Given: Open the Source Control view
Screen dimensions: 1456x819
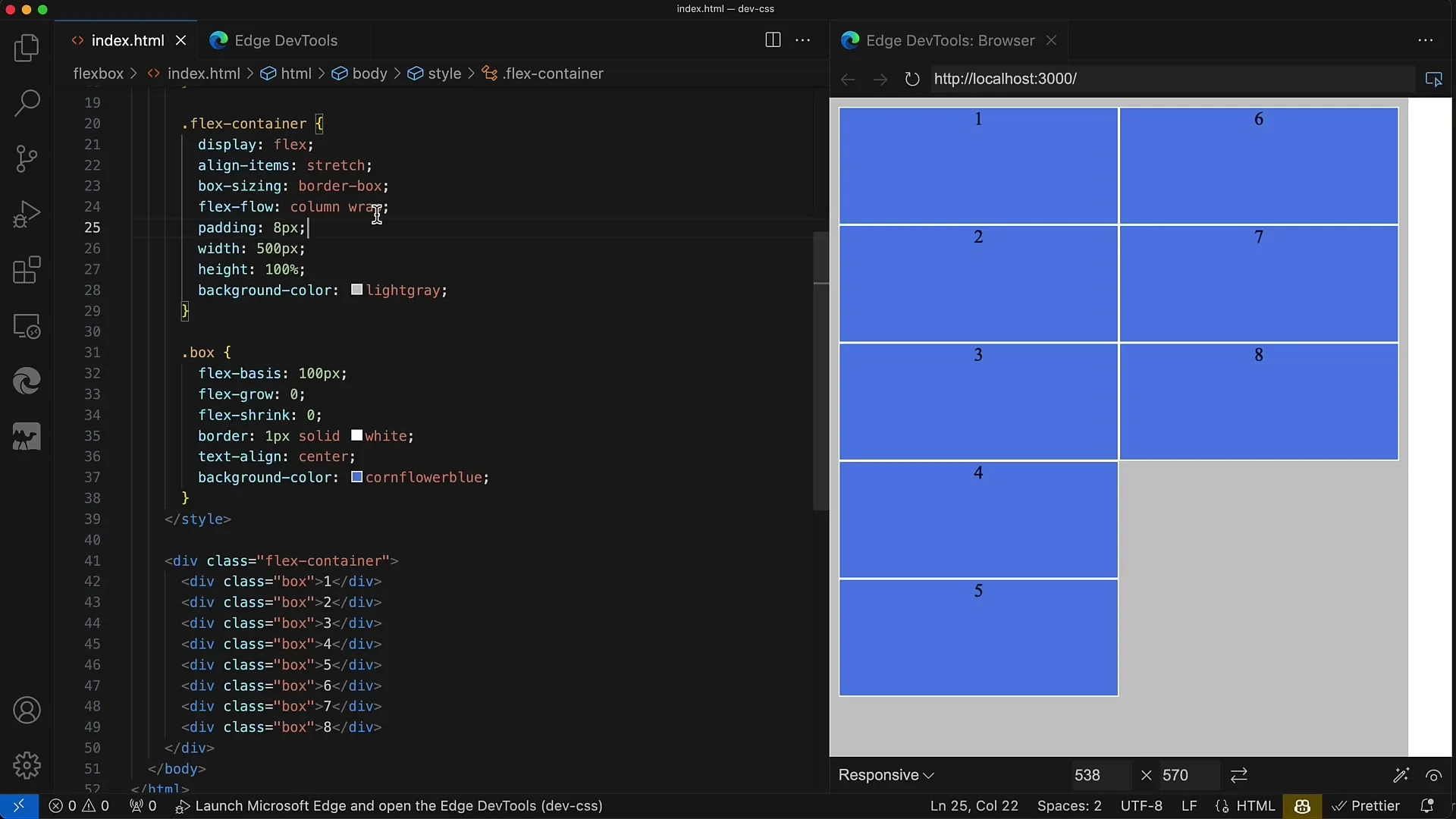Looking at the screenshot, I should tap(27, 158).
